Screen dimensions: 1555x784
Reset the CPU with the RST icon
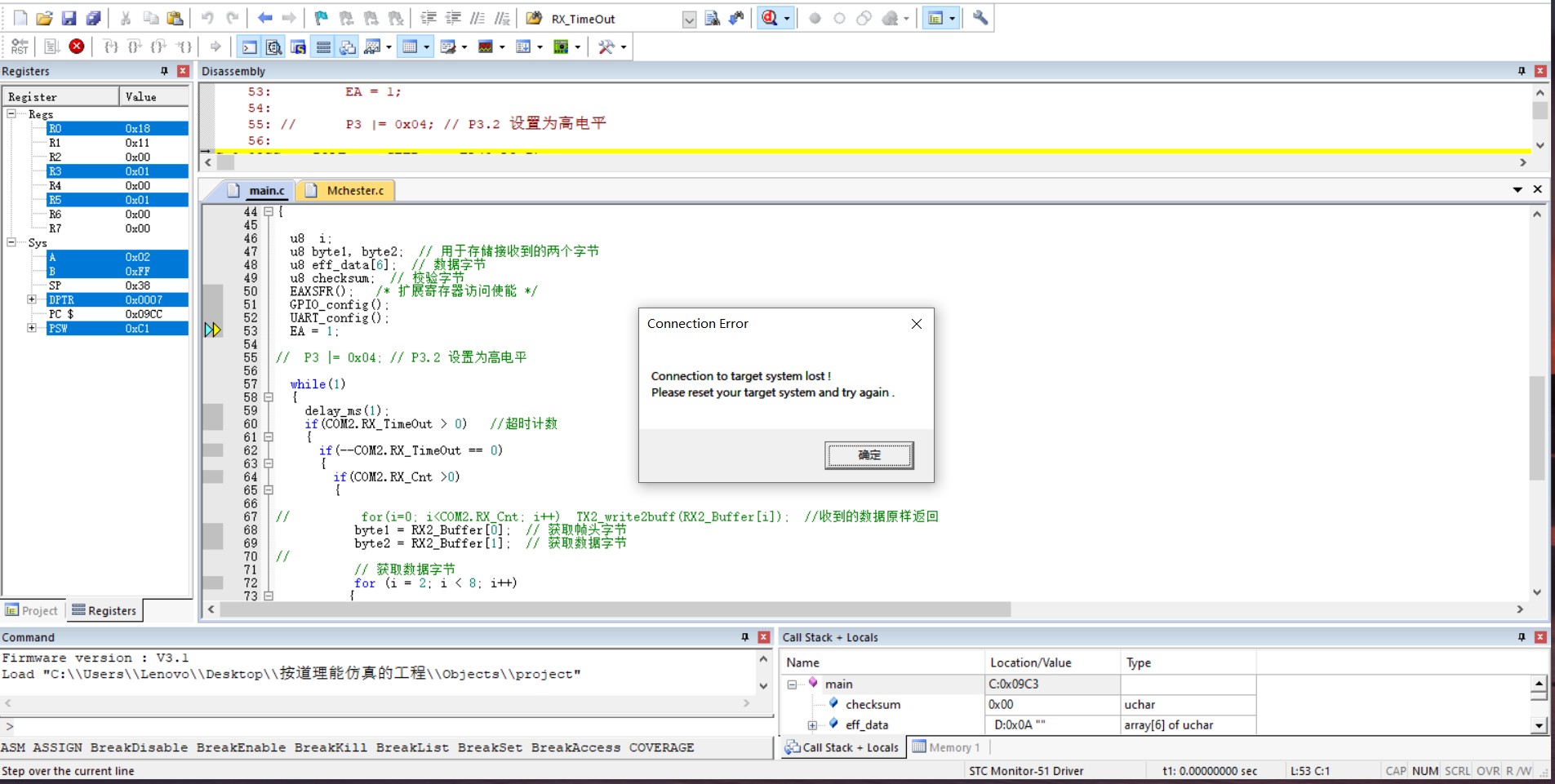[x=20, y=47]
